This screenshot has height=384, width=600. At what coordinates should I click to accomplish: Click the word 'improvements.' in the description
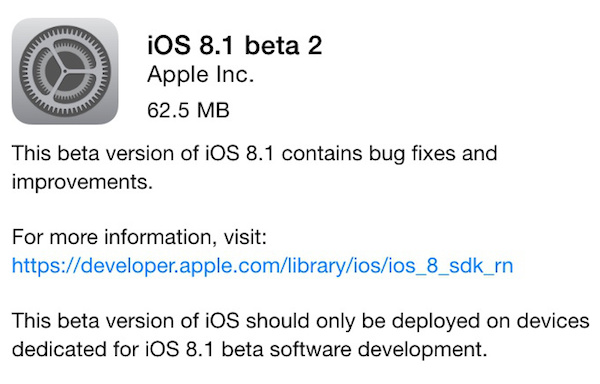(82, 182)
